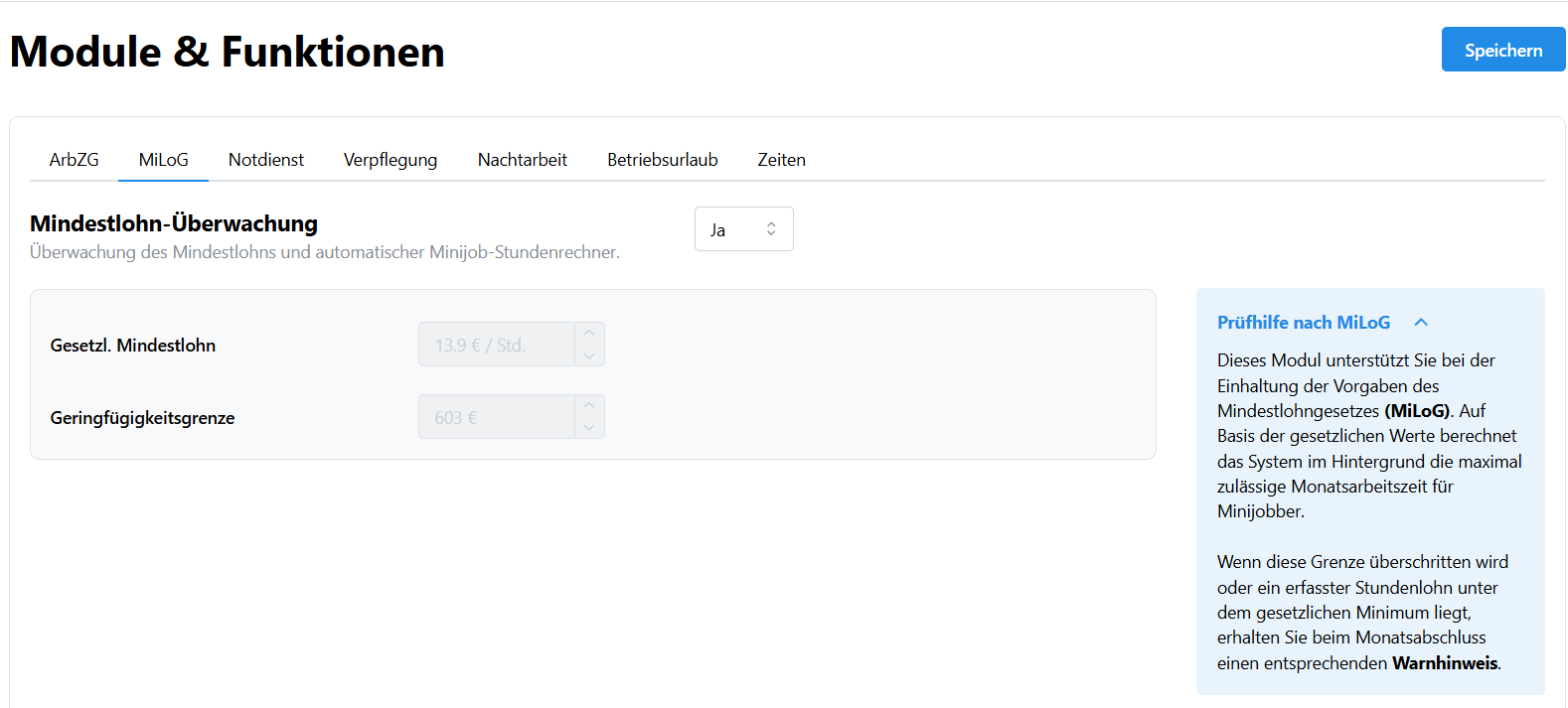Switch to the Betriebsurlaub tab

(663, 160)
